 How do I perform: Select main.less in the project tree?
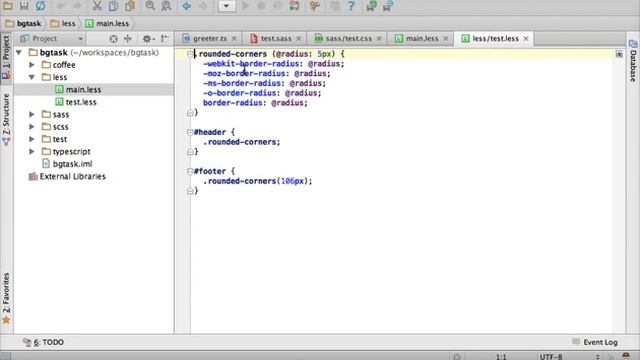94,89
